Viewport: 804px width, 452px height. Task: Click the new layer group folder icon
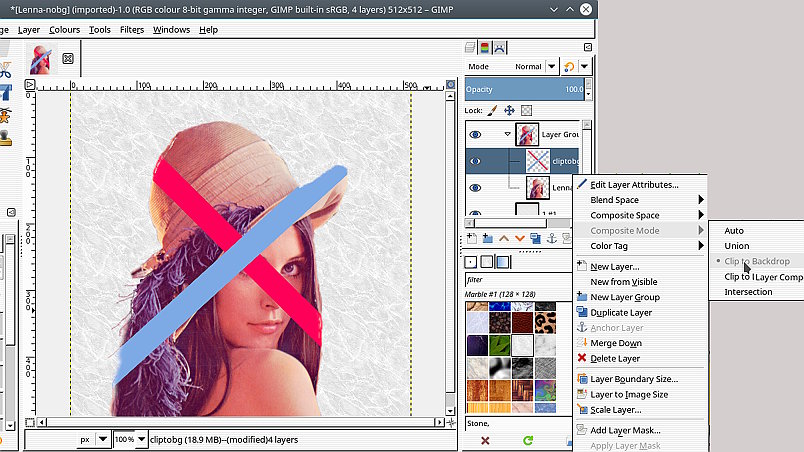click(488, 238)
